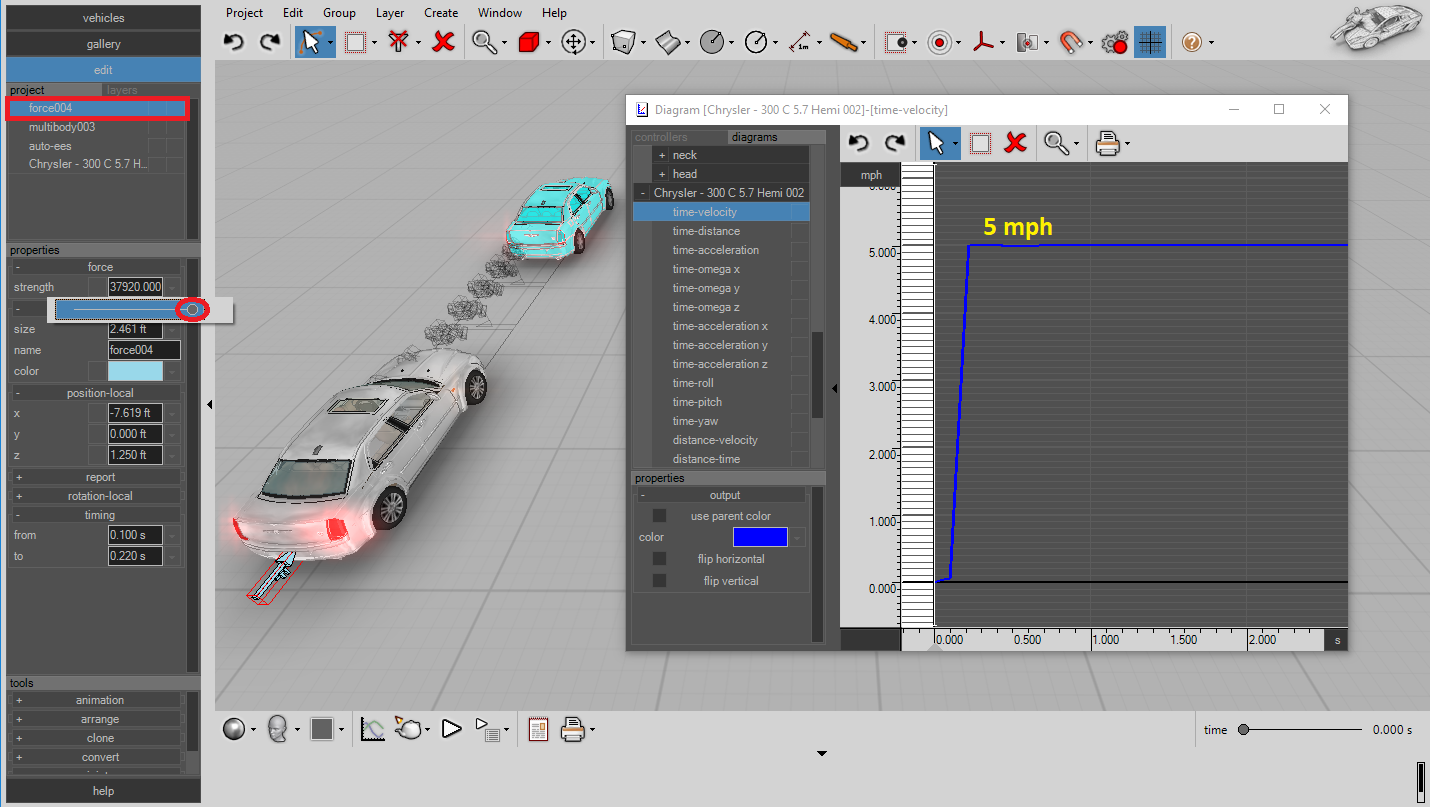
Task: Click the time slider handle
Action: click(x=1243, y=730)
